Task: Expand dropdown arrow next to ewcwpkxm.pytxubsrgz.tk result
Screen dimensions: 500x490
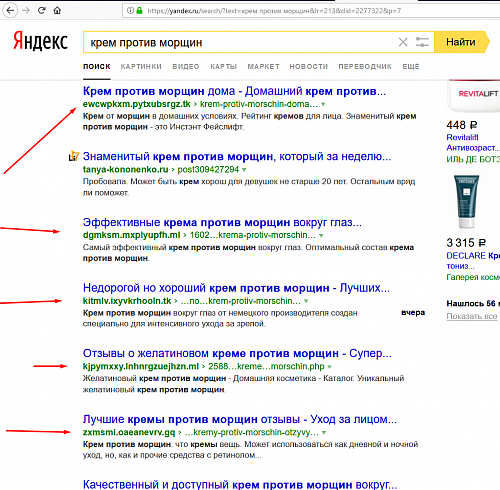Action: (x=323, y=104)
